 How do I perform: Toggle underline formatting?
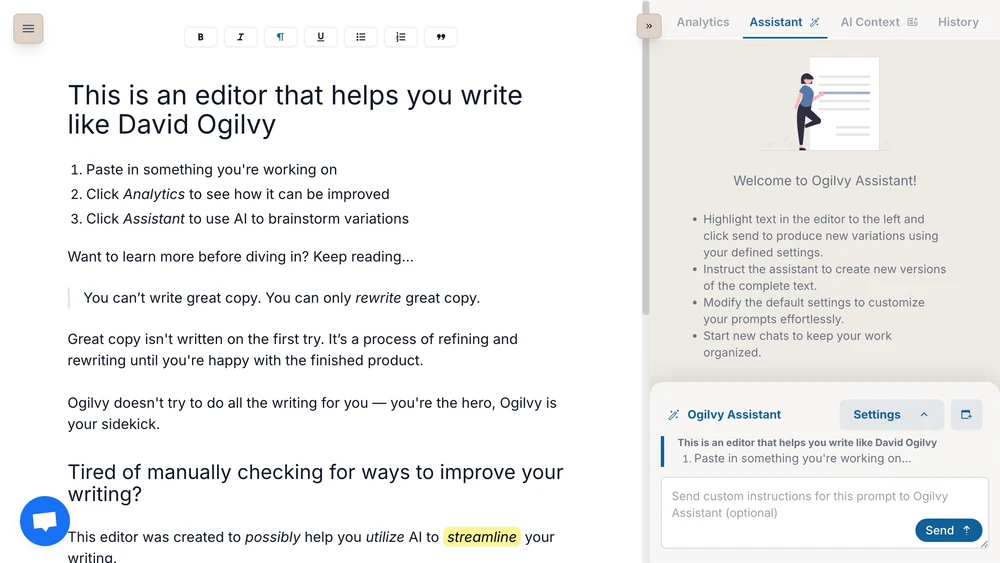pos(321,37)
